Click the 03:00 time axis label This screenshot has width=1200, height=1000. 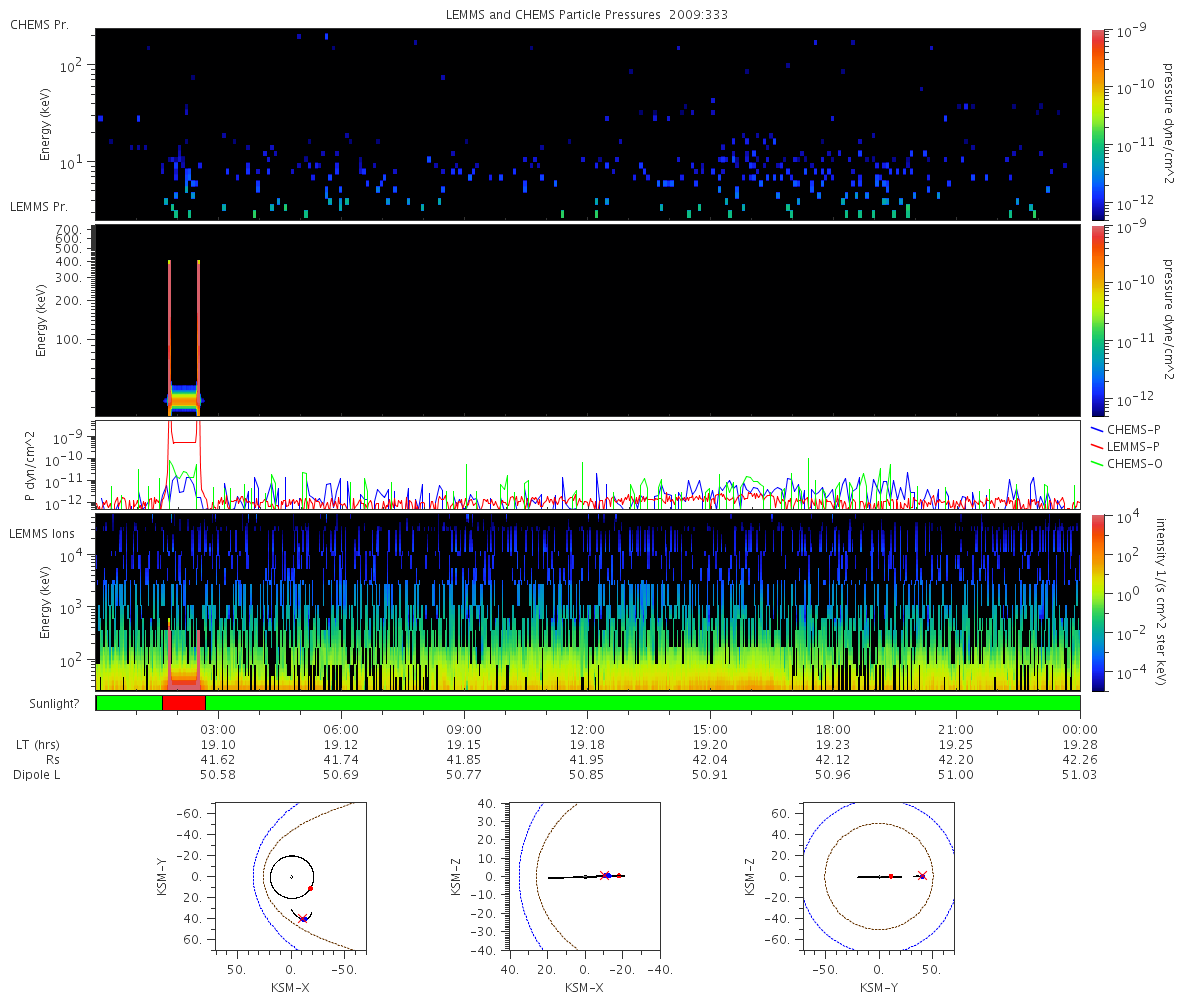pyautogui.click(x=218, y=729)
